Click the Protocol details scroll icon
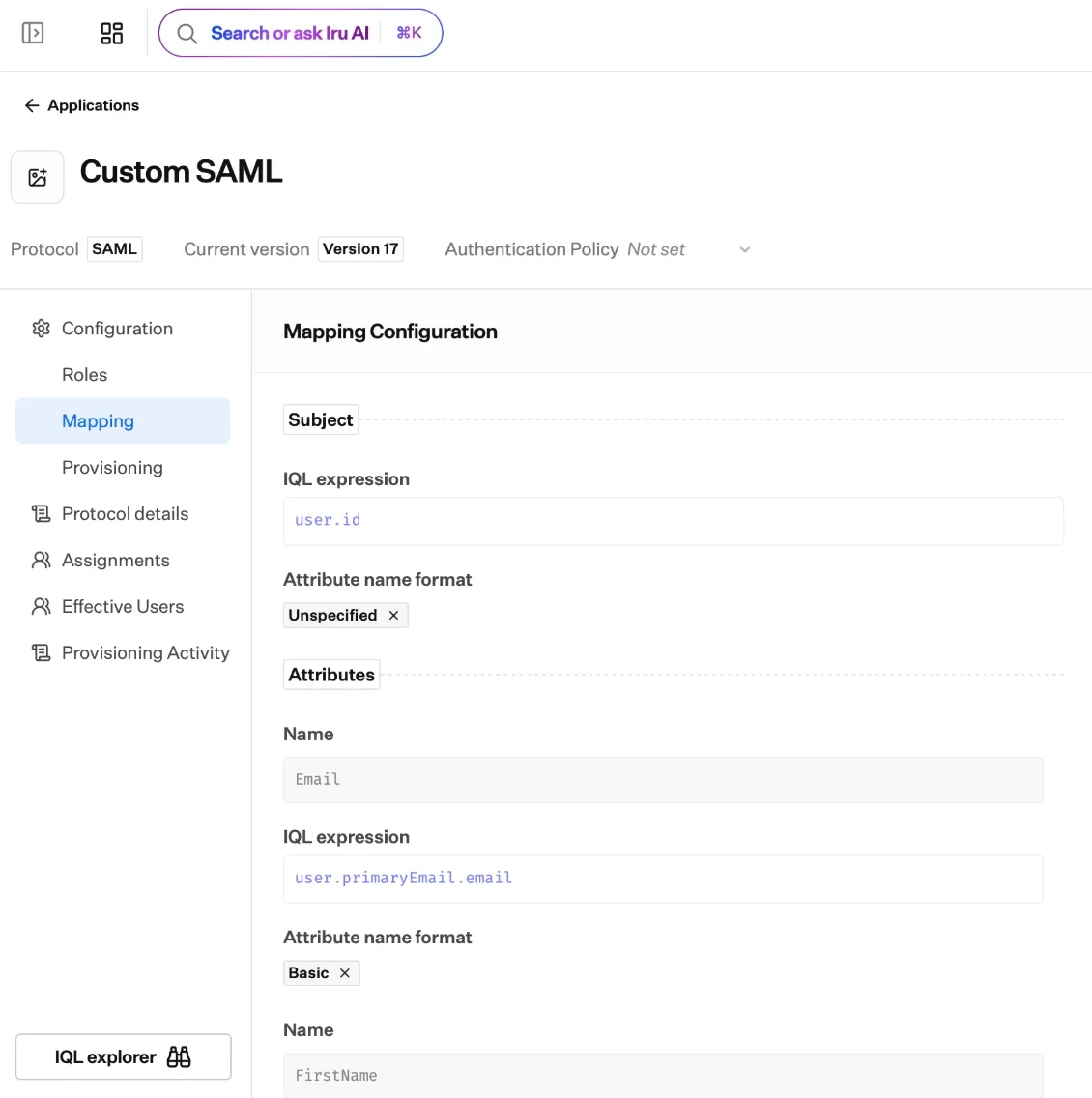Image resolution: width=1092 pixels, height=1098 pixels. [x=42, y=514]
